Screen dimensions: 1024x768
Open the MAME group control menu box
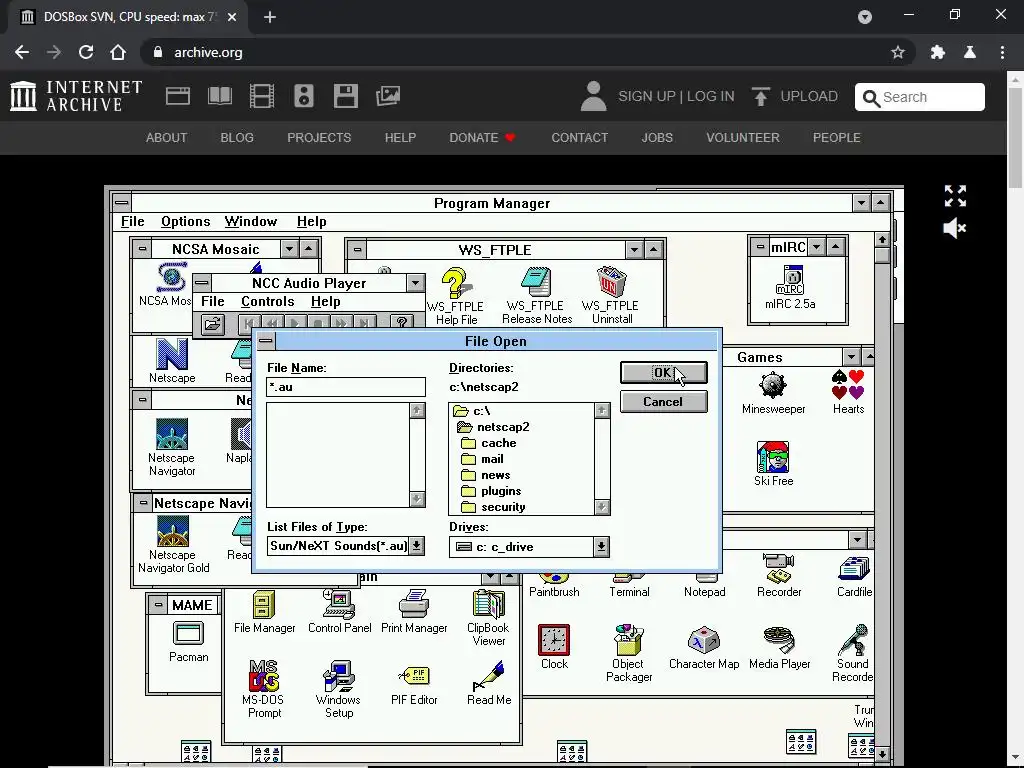(158, 605)
